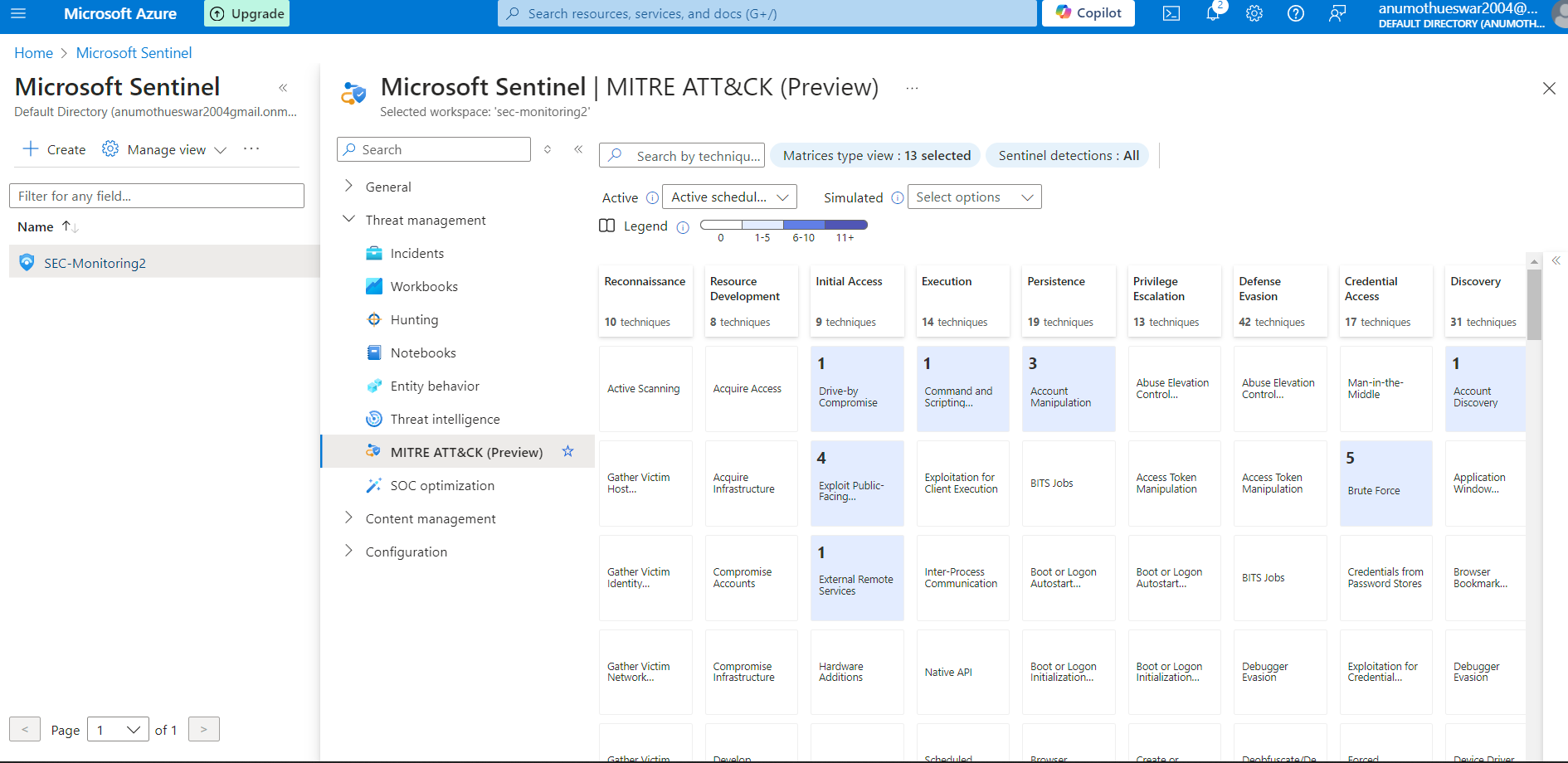Expand the right side pane chevron
1568x763 pixels.
(x=1556, y=260)
